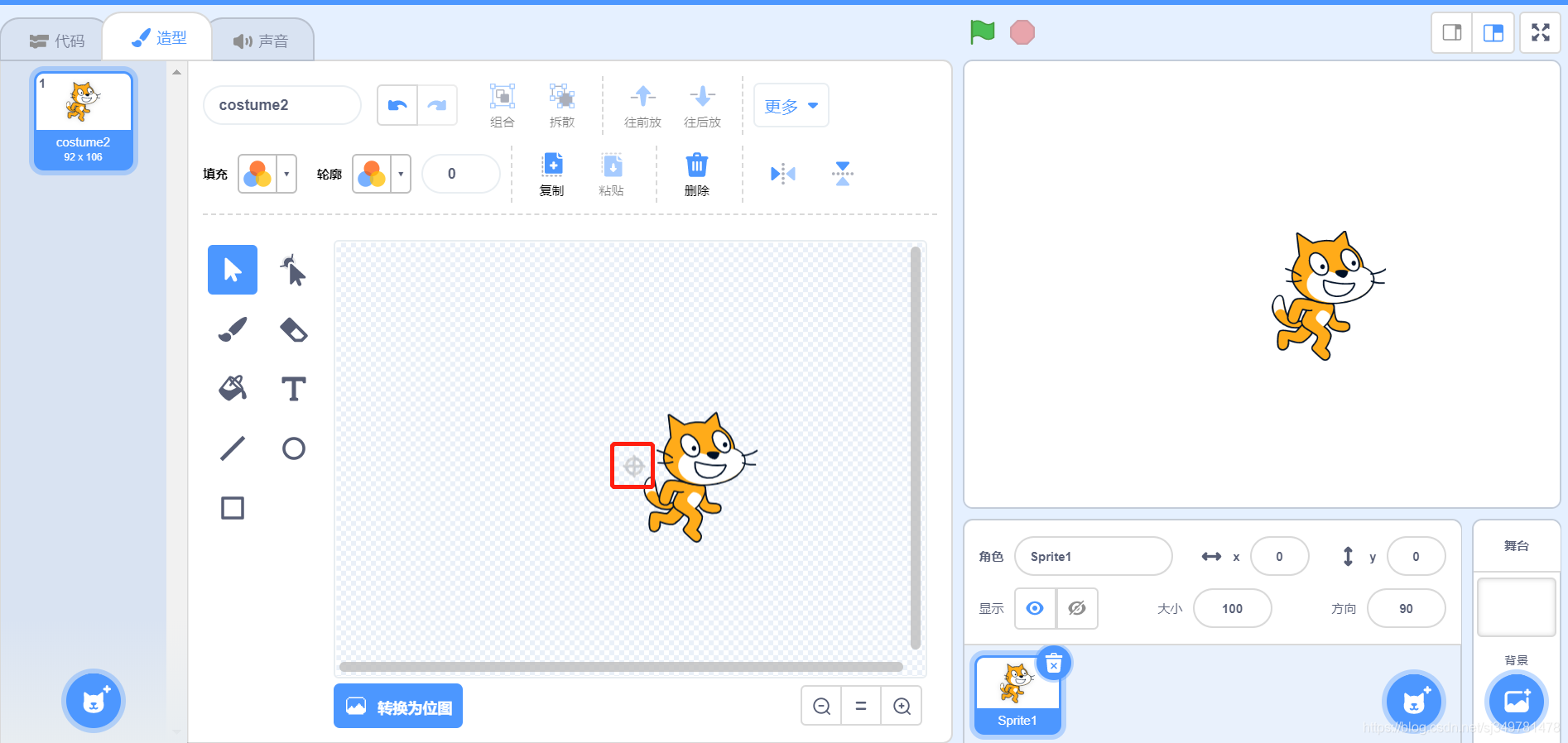
Task: Switch to small stage layout
Action: [x=1452, y=33]
